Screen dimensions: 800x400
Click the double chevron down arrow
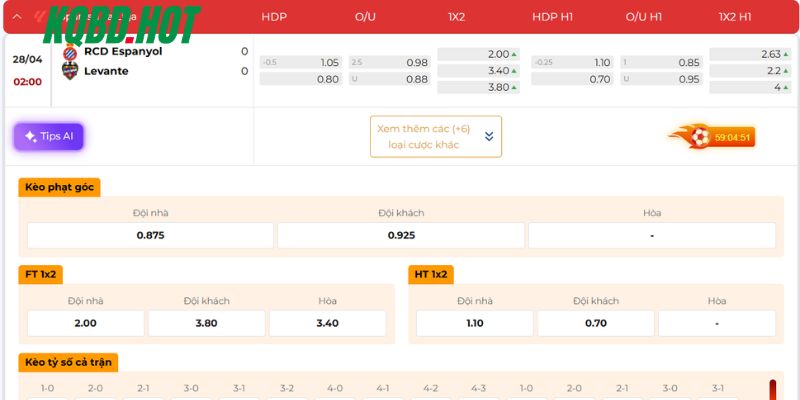click(x=489, y=137)
